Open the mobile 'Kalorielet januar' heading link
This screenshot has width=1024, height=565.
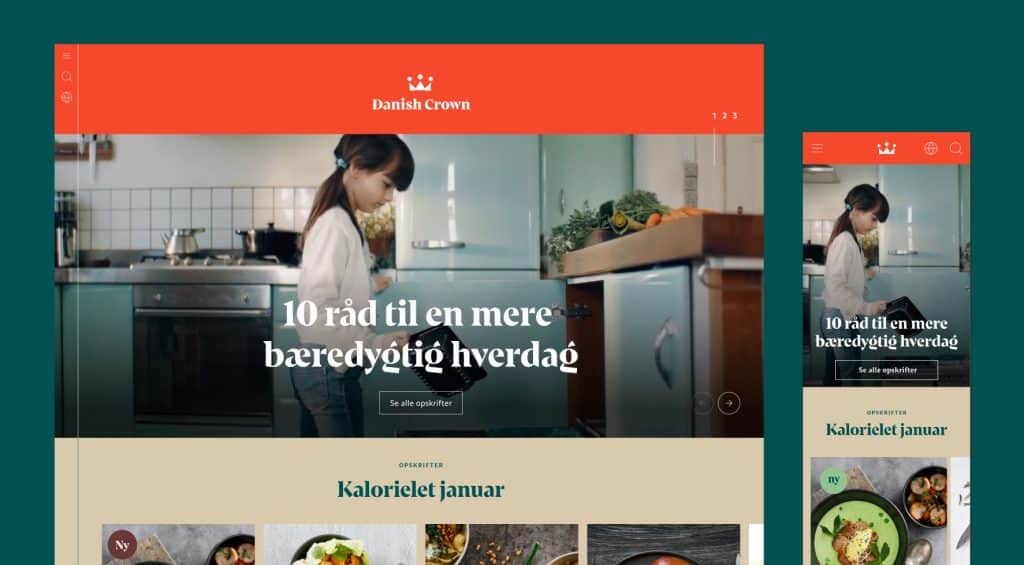tap(886, 429)
